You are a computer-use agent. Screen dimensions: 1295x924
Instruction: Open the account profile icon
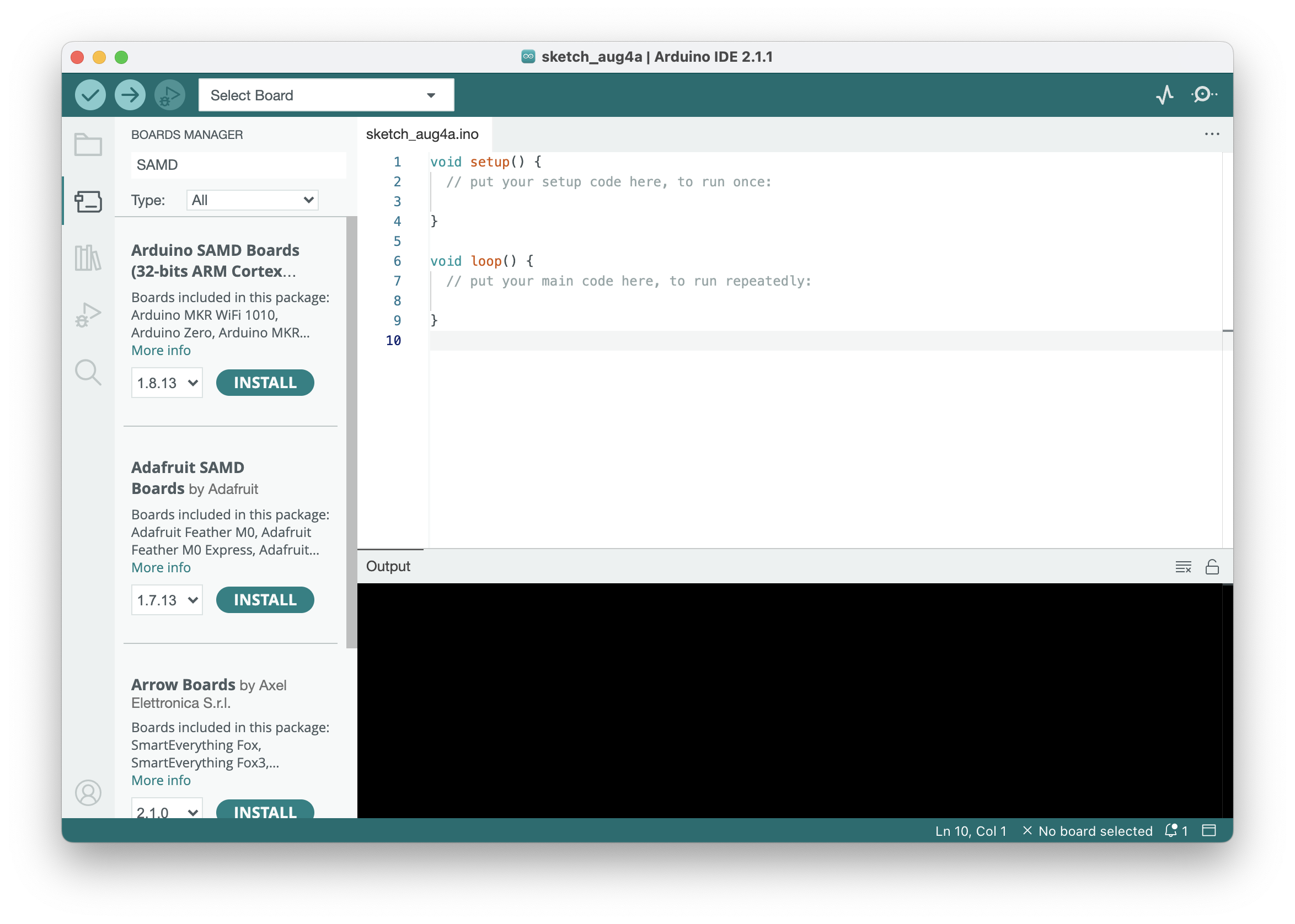pos(88,793)
